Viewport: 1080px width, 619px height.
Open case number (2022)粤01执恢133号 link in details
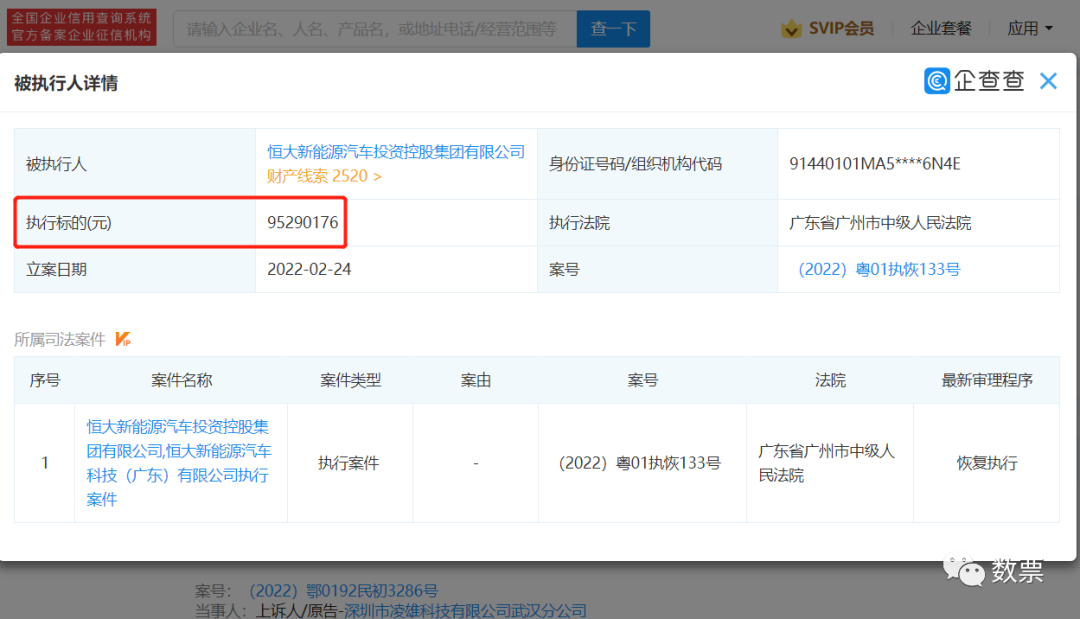(879, 269)
